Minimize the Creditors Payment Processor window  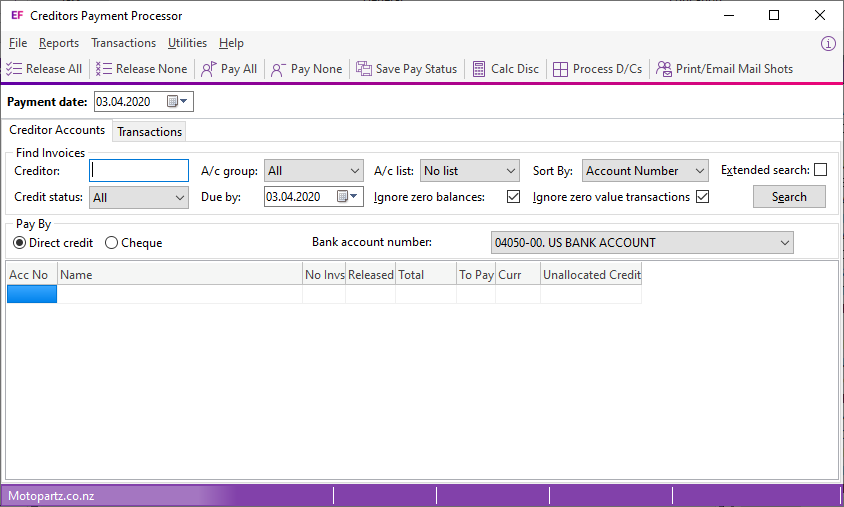click(x=729, y=15)
